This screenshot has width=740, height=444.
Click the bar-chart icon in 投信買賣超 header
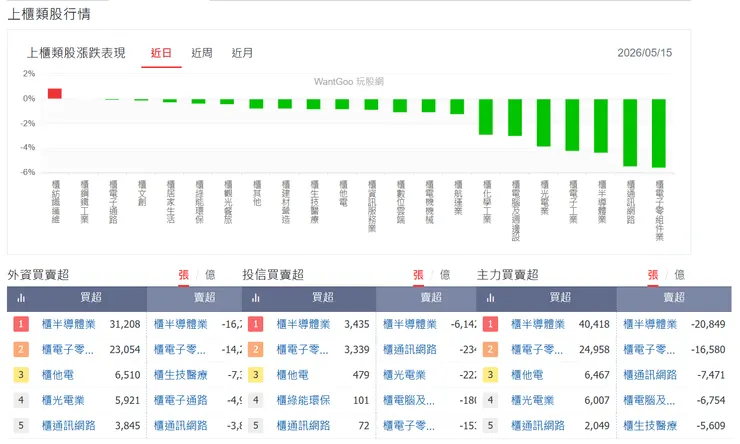[x=256, y=298]
